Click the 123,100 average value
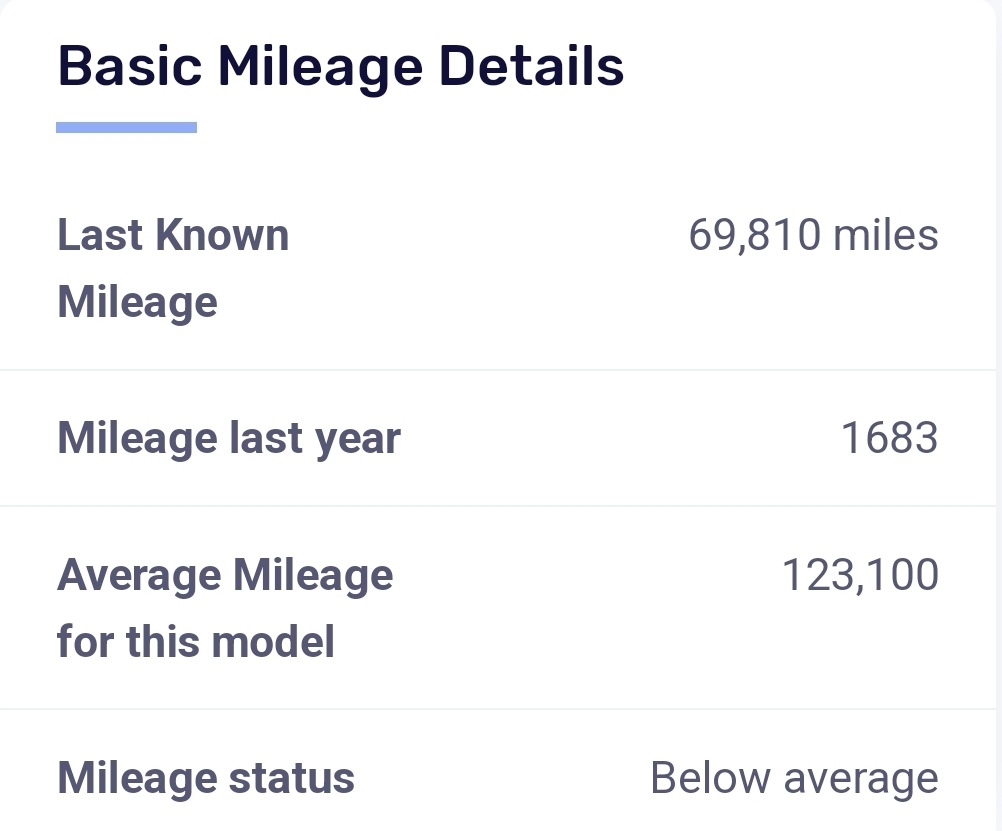This screenshot has width=1002, height=831. (860, 576)
